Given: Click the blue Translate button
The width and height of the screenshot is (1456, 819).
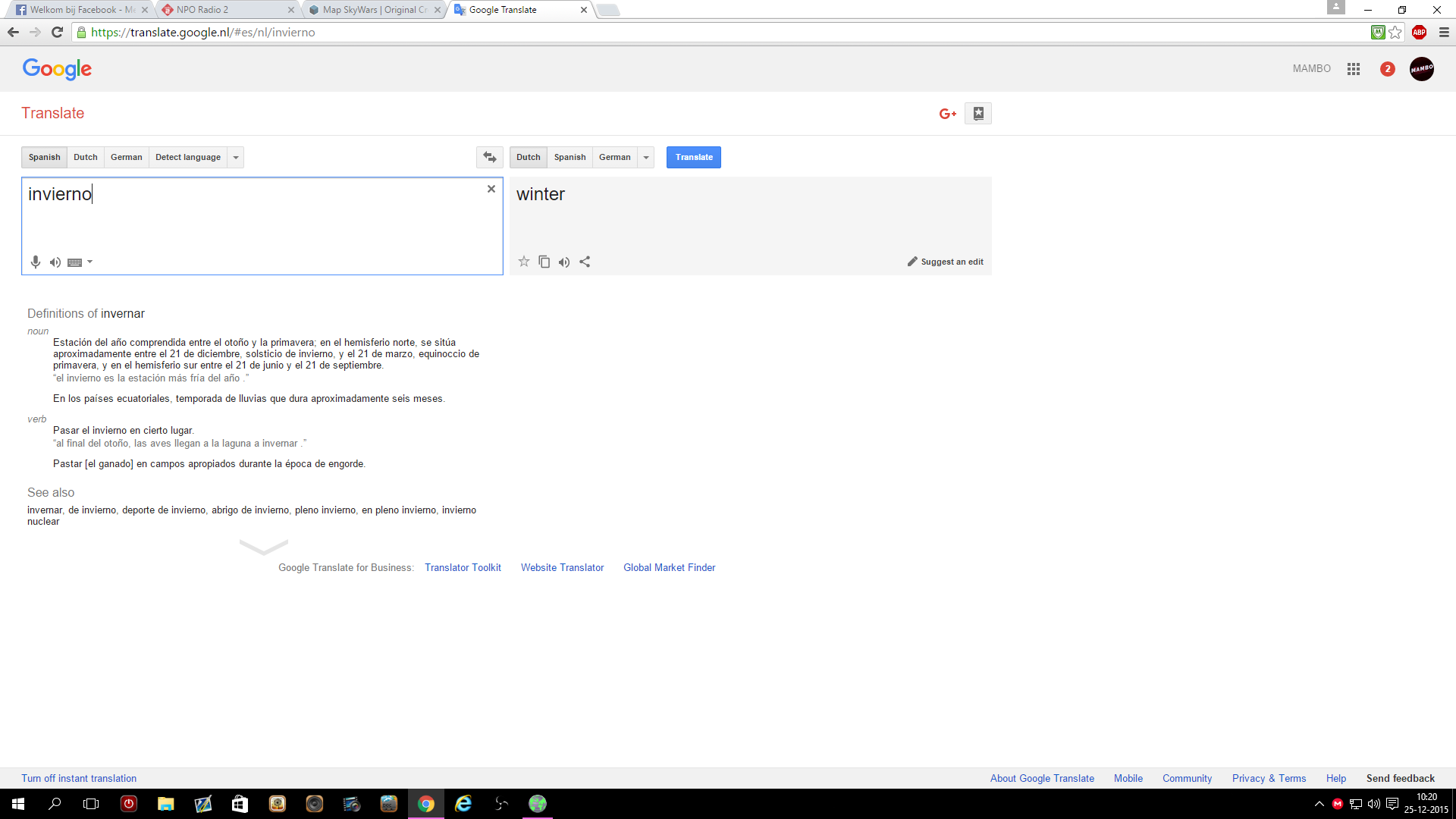Looking at the screenshot, I should [x=694, y=157].
